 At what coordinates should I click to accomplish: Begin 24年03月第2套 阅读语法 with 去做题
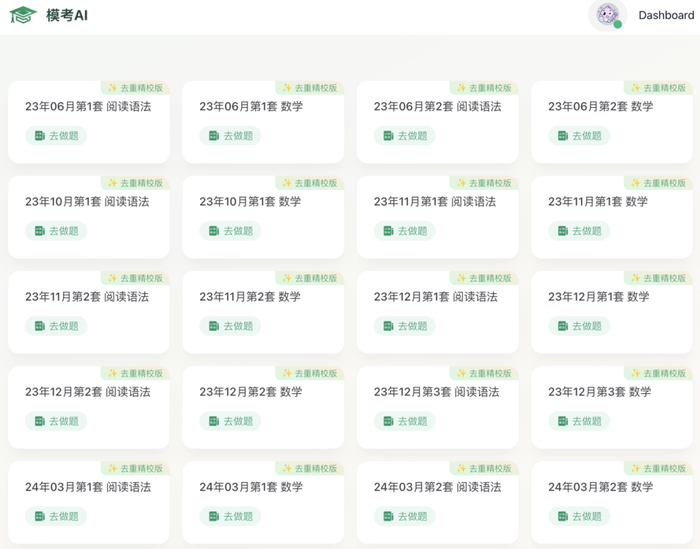[405, 516]
